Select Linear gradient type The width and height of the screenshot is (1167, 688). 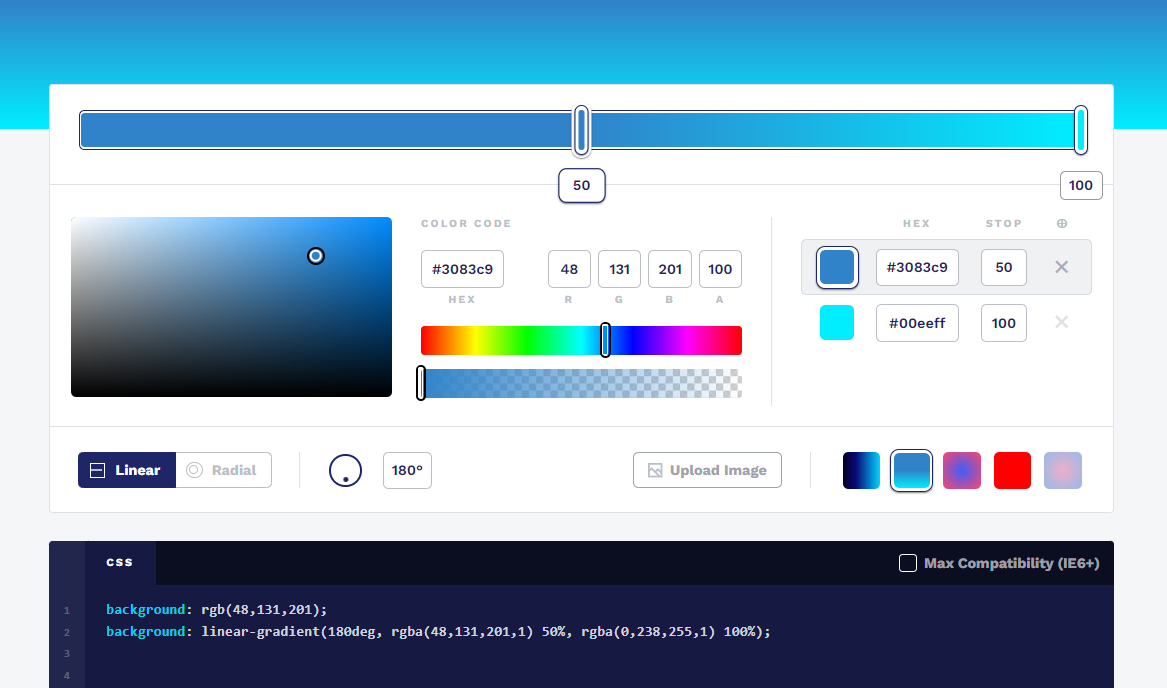tap(127, 470)
